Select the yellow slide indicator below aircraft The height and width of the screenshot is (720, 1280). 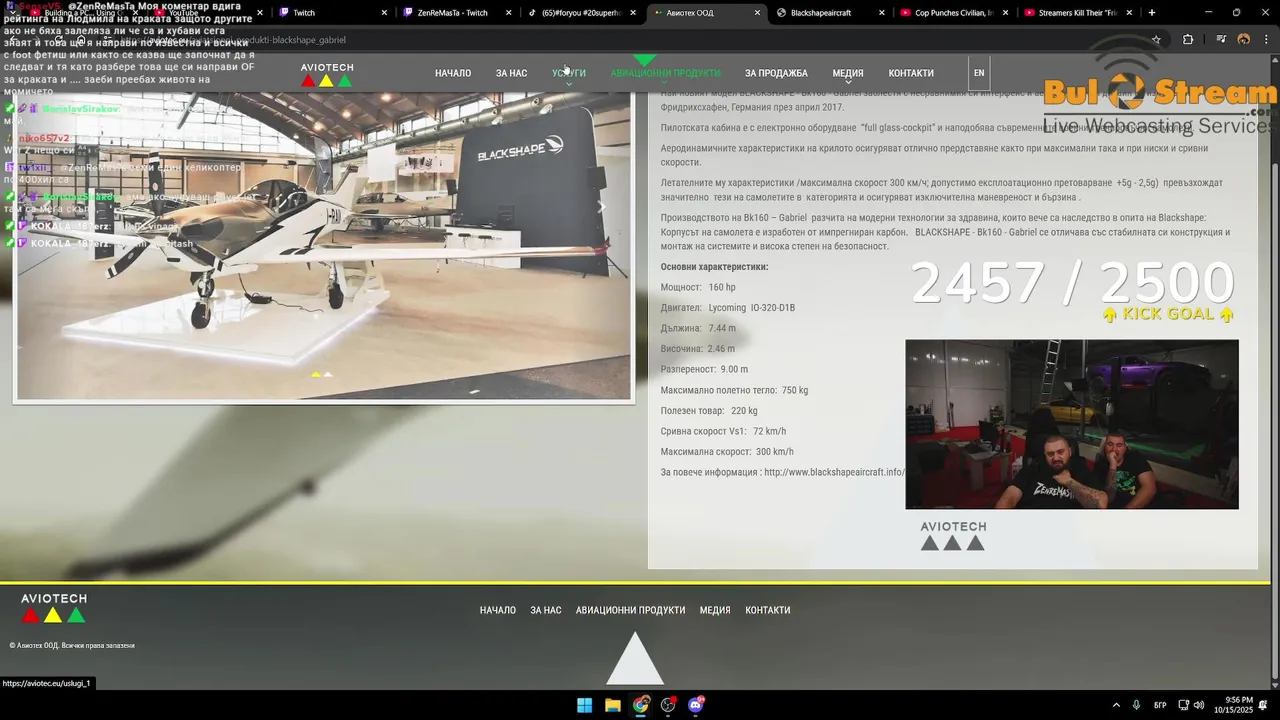316,374
